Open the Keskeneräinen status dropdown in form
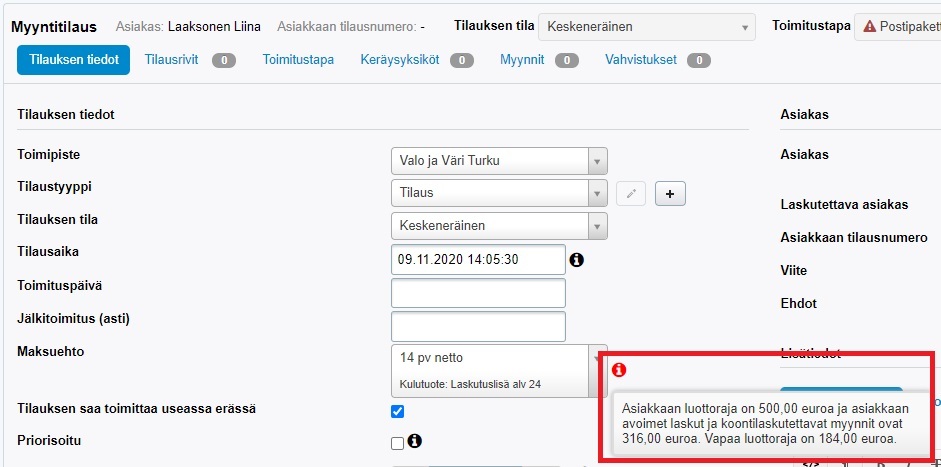Viewport: 941px width, 467px height. tap(498, 226)
